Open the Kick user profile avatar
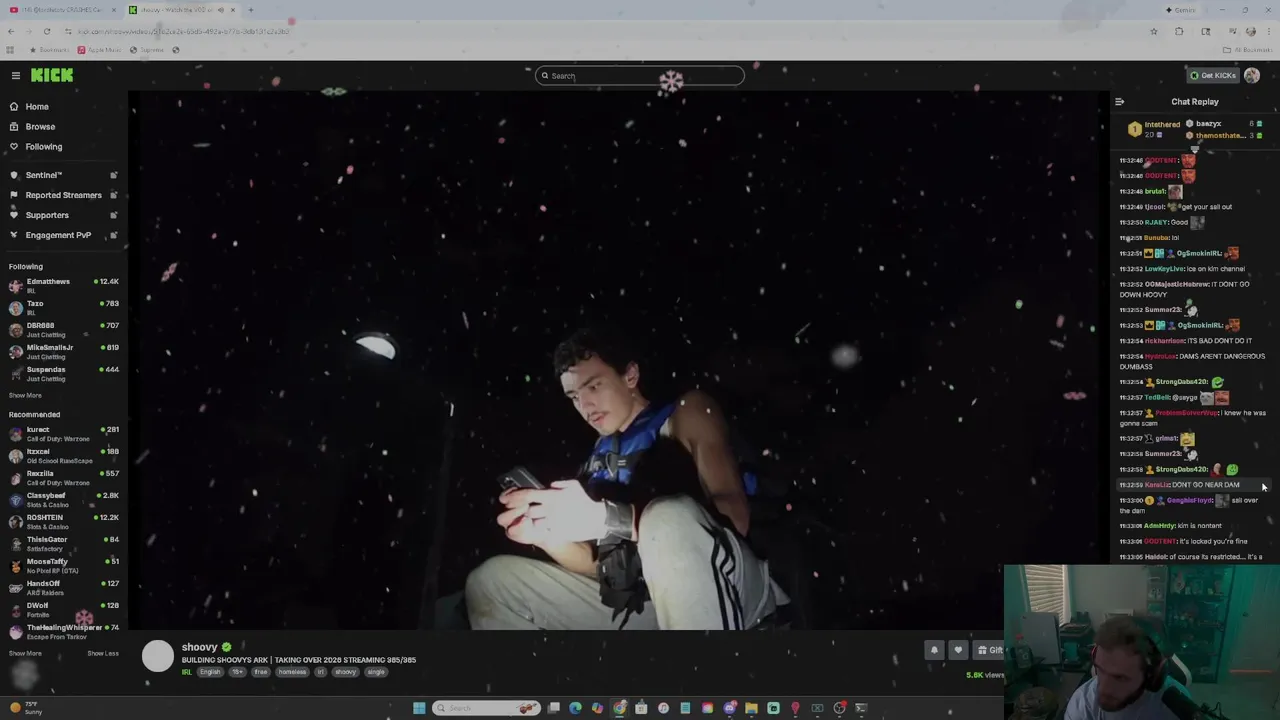Image resolution: width=1280 pixels, height=720 pixels. (x=1252, y=75)
